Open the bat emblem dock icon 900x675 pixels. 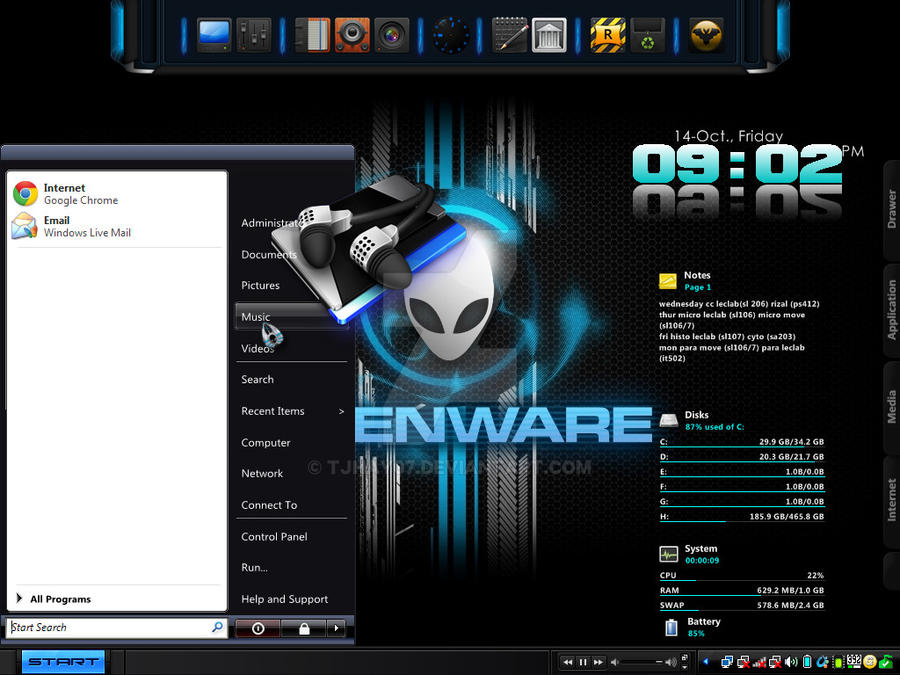706,35
